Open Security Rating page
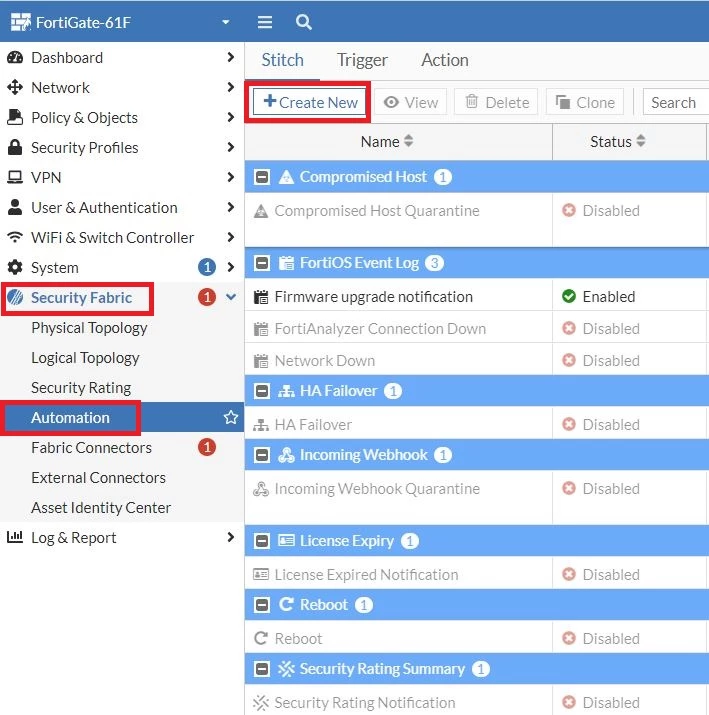The height and width of the screenshot is (715, 709). [x=81, y=388]
